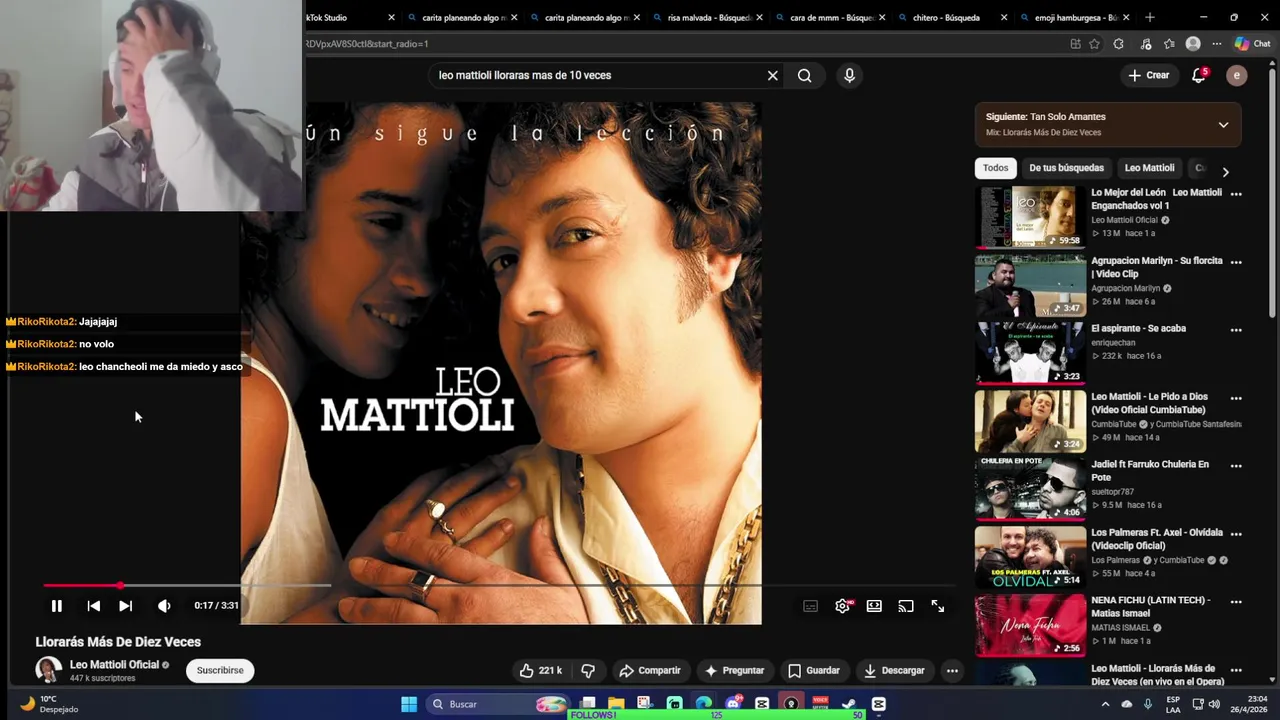Expand the Siguiente mix playlist panel
The image size is (1280, 720).
[x=1223, y=125]
